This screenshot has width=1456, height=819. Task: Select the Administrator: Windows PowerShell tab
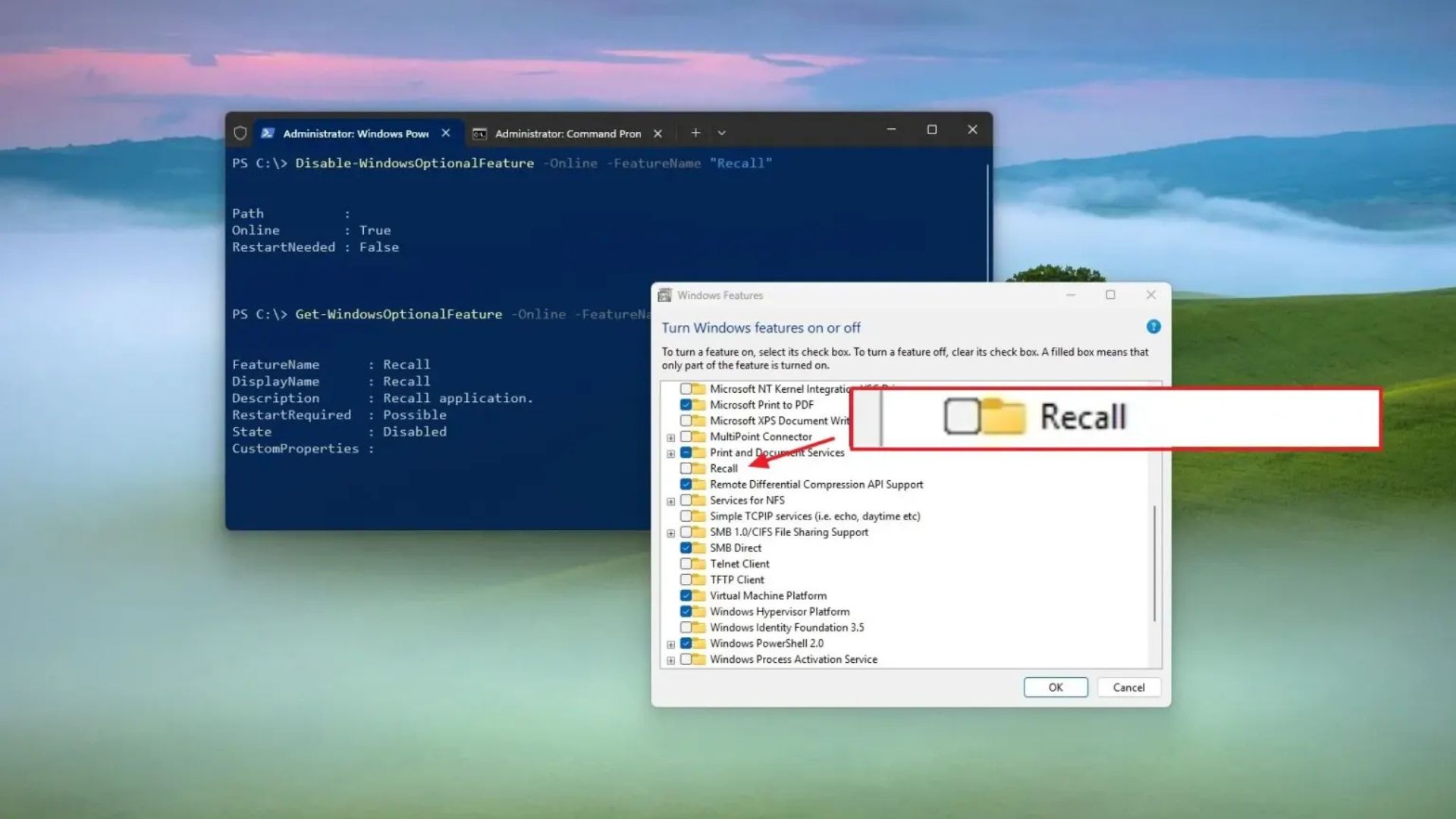pos(353,133)
